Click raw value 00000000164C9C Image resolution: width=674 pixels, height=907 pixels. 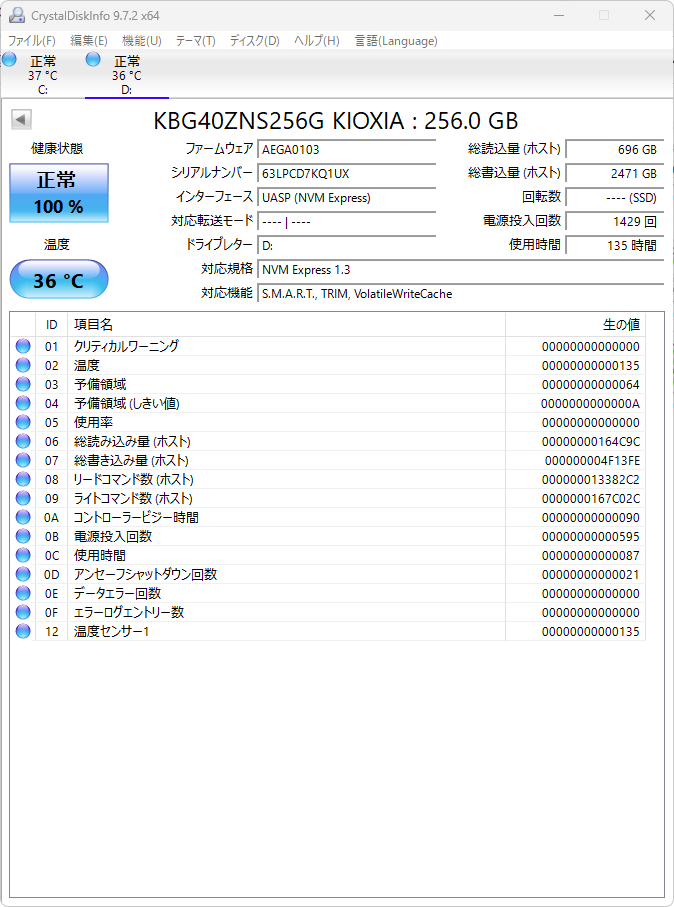pyautogui.click(x=591, y=442)
